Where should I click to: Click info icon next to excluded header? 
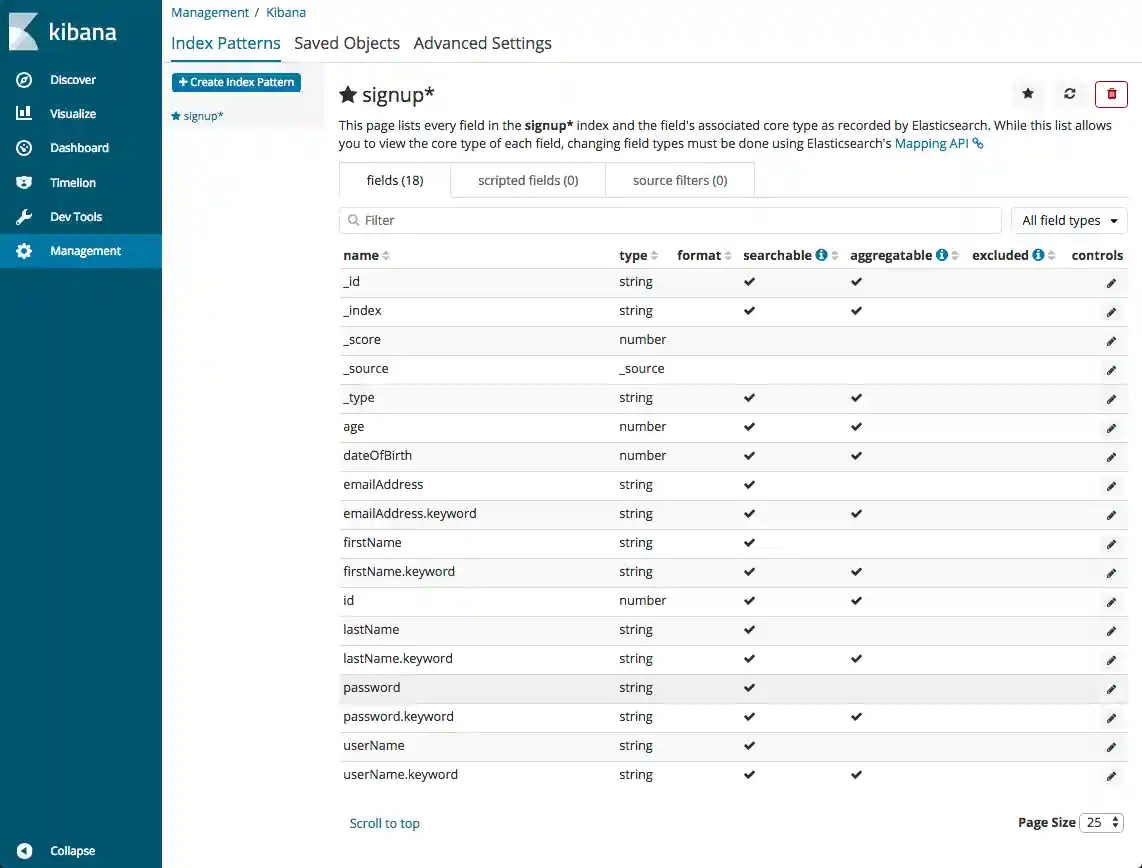(x=1038, y=255)
